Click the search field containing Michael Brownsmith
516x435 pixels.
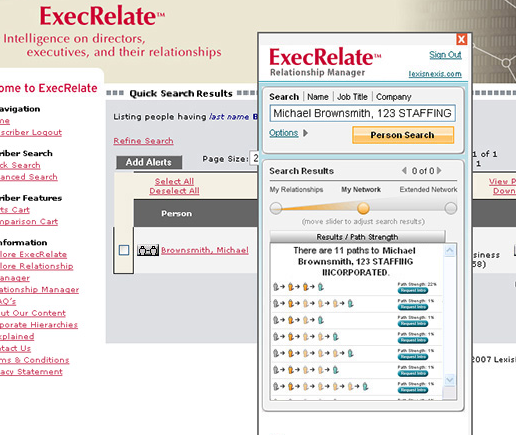(x=362, y=113)
